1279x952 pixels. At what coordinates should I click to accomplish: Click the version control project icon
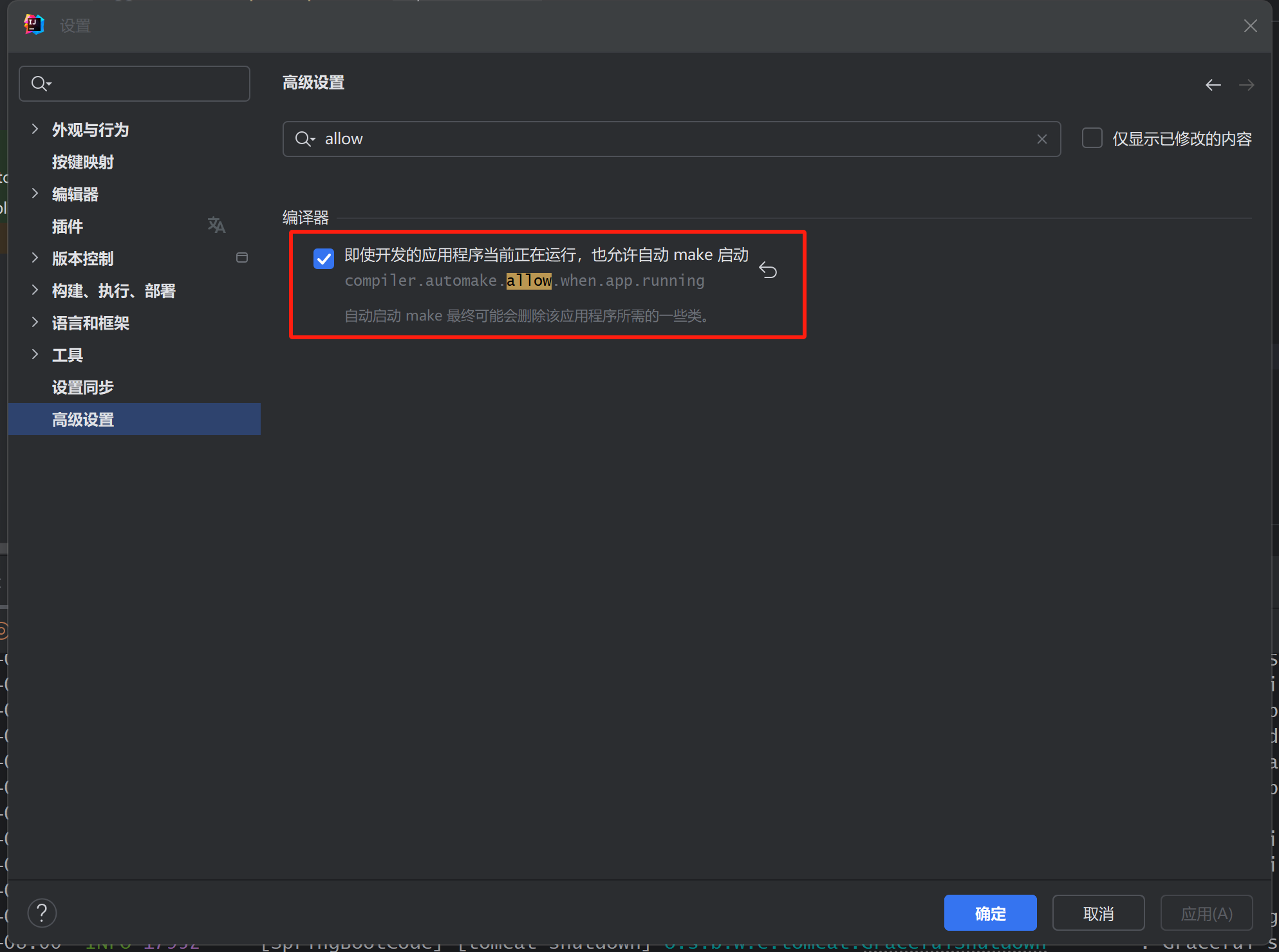pos(242,257)
